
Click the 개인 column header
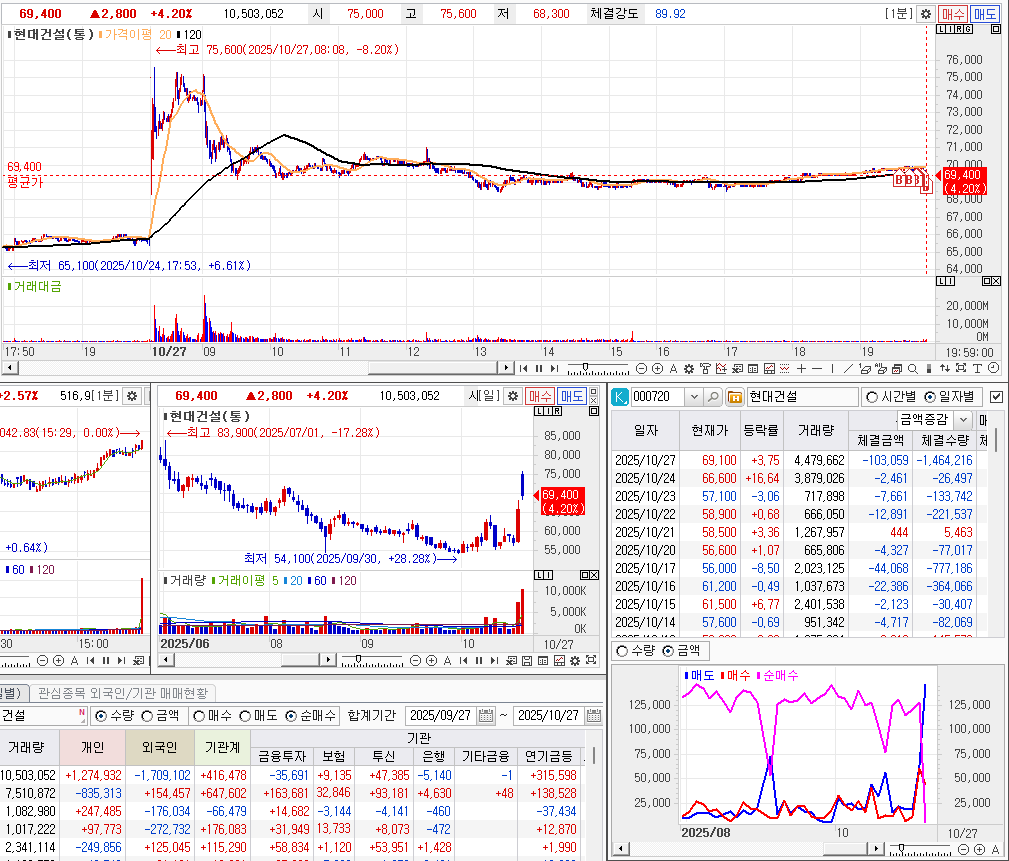coord(92,747)
